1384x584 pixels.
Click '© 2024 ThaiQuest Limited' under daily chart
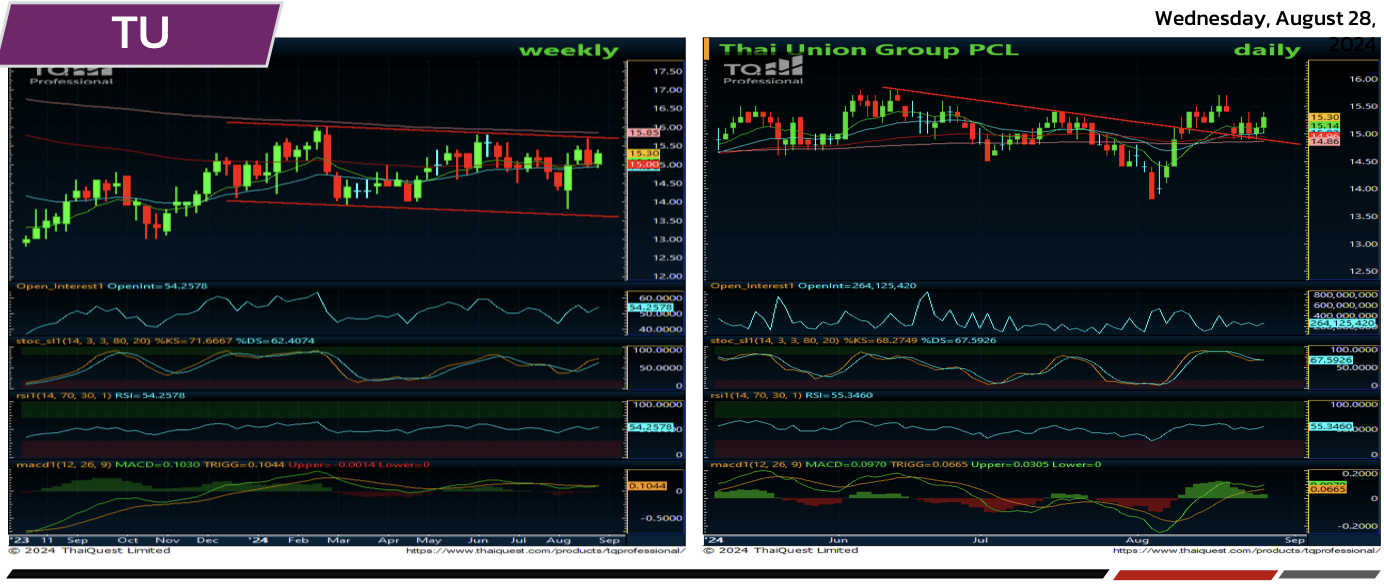(781, 550)
